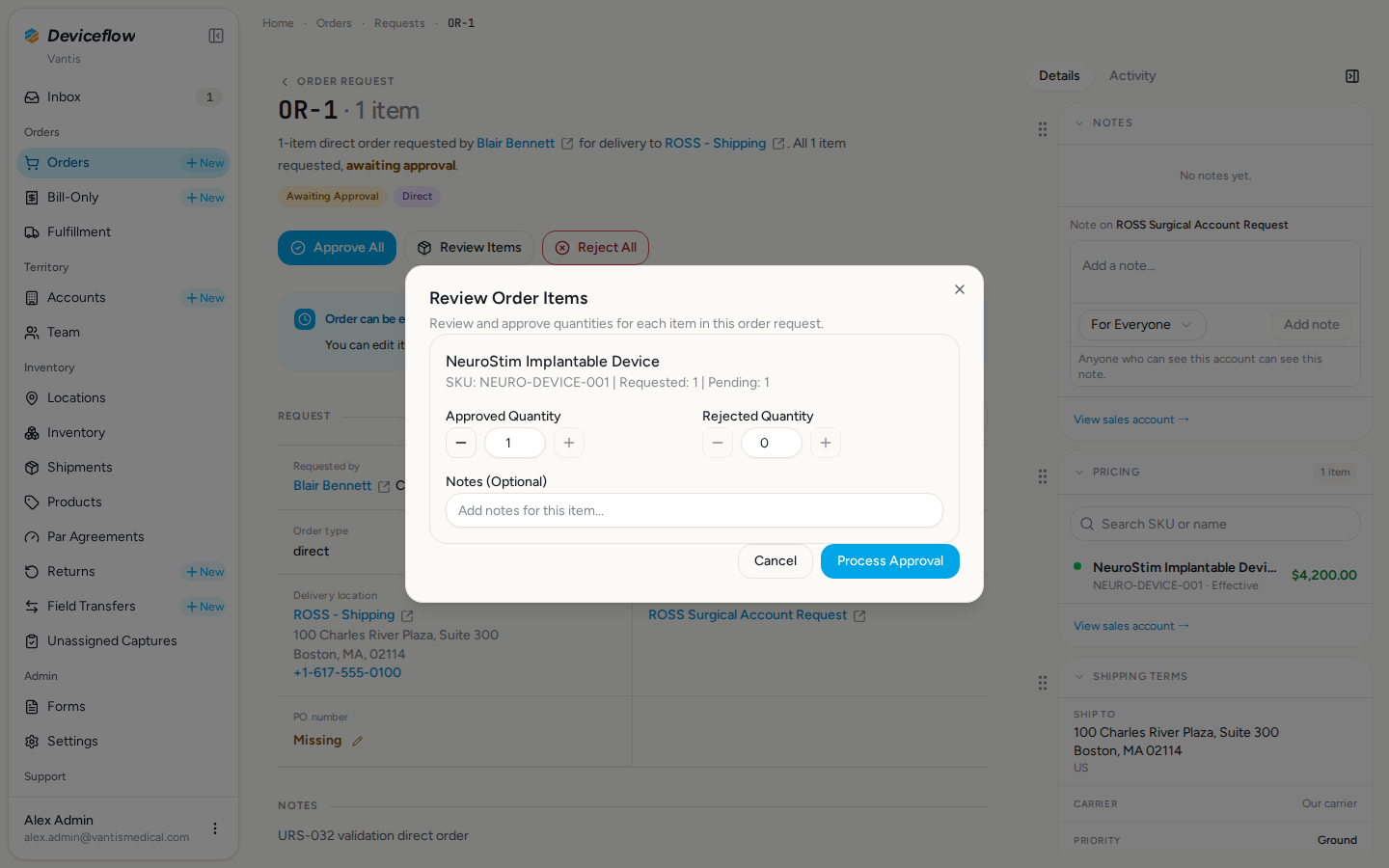Viewport: 1389px width, 868px height.
Task: Open Unassigned Captures in sidebar
Action: pyautogui.click(x=123, y=641)
